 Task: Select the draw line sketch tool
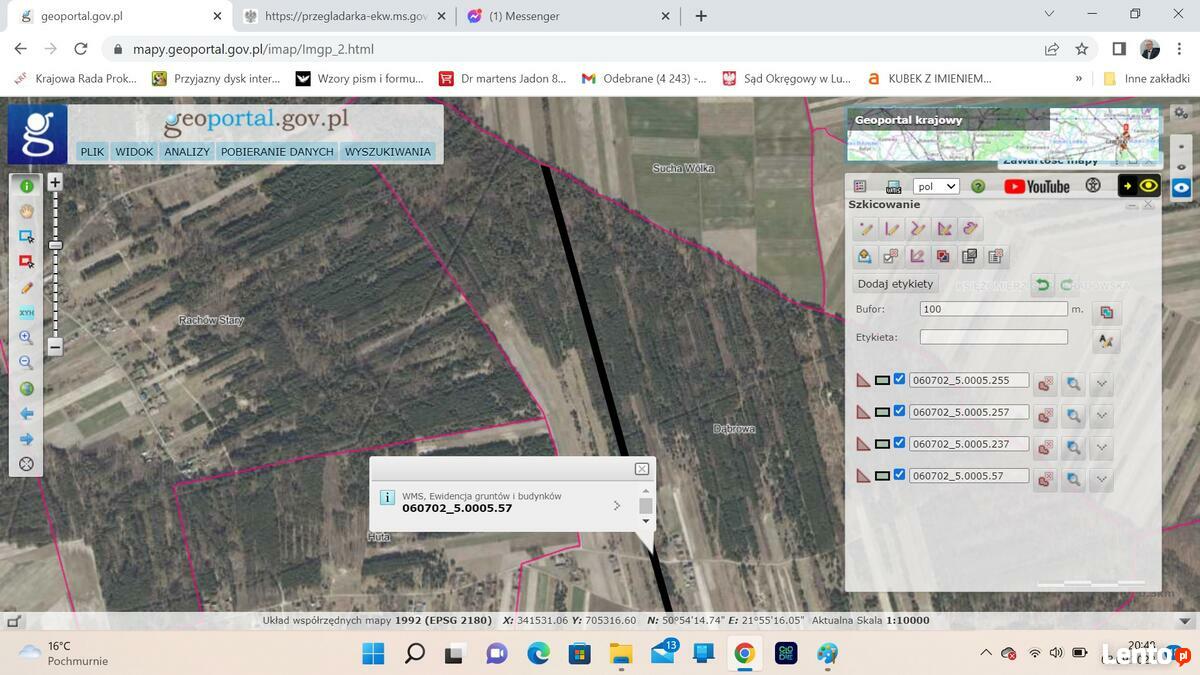[892, 229]
